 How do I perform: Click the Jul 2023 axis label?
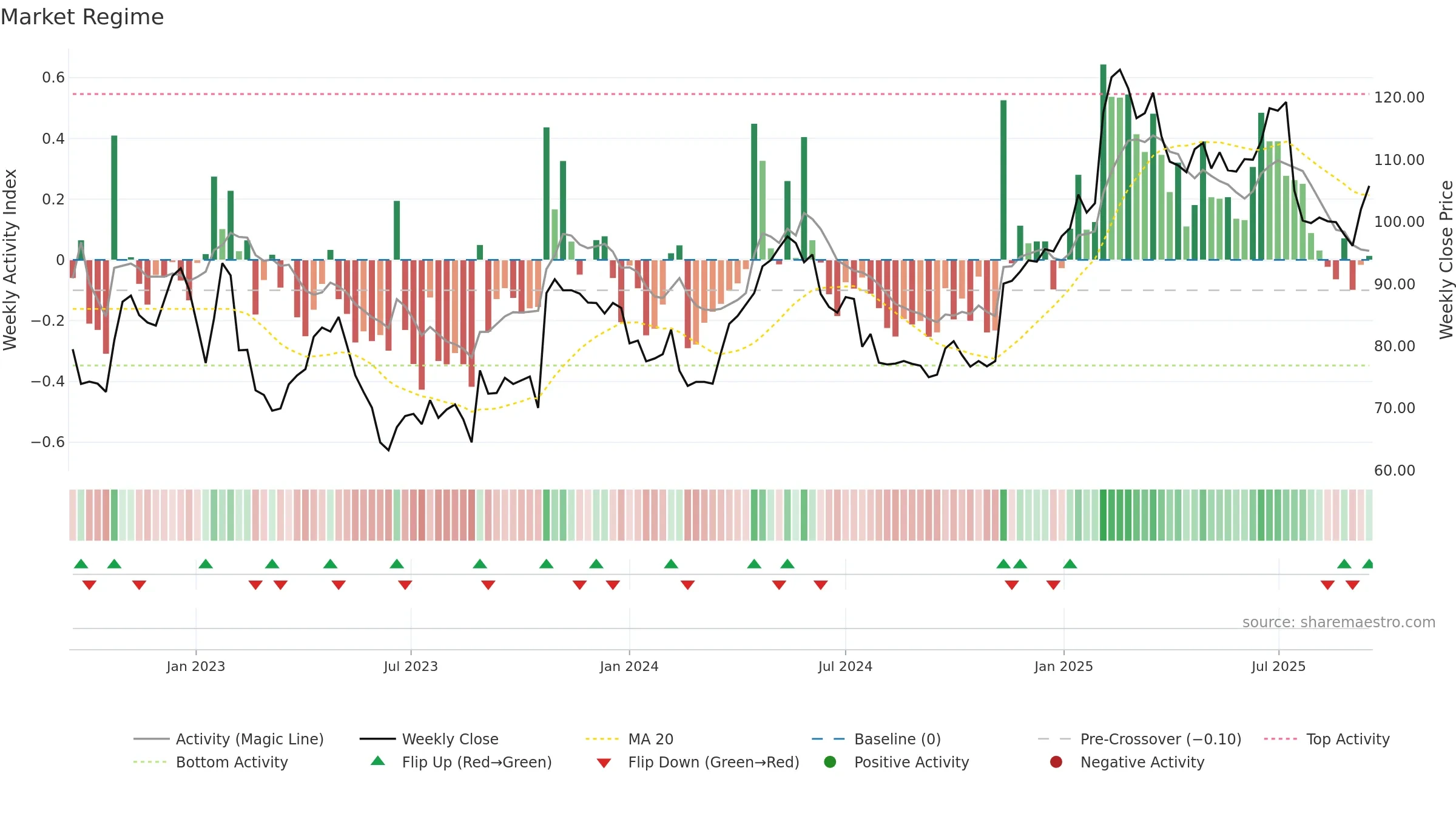pos(411,666)
